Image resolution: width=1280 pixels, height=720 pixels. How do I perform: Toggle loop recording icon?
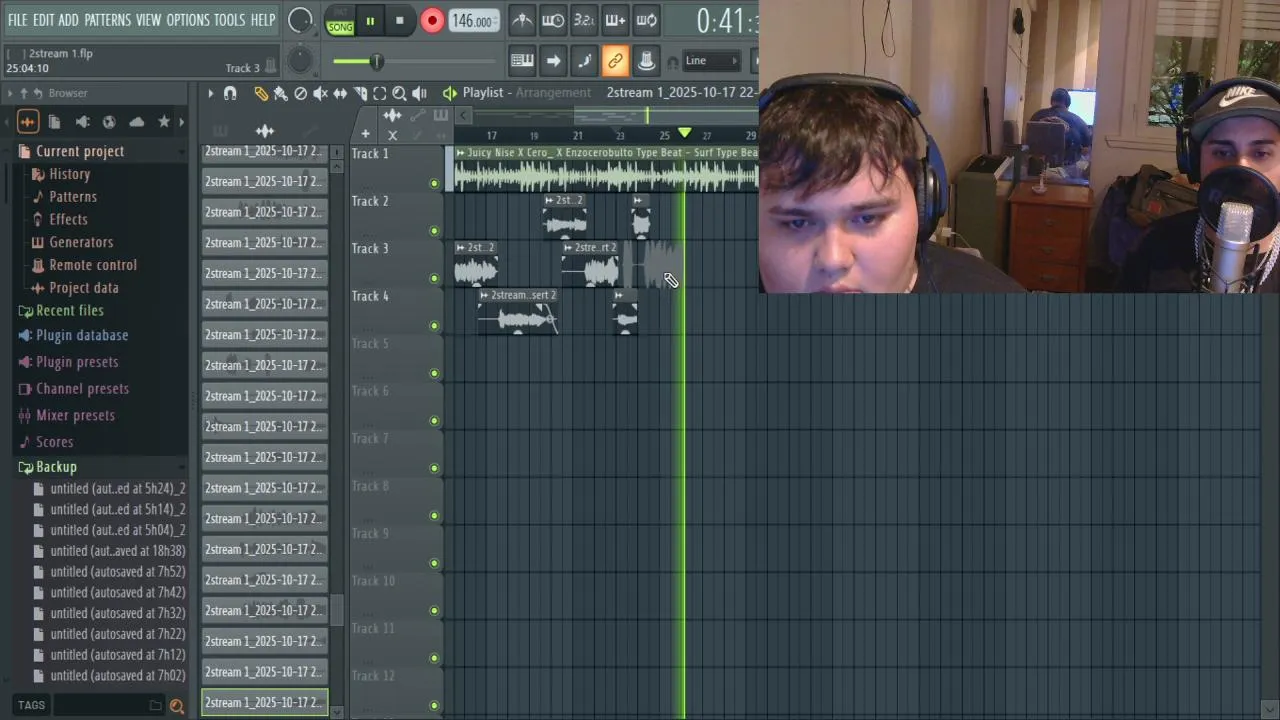(647, 20)
